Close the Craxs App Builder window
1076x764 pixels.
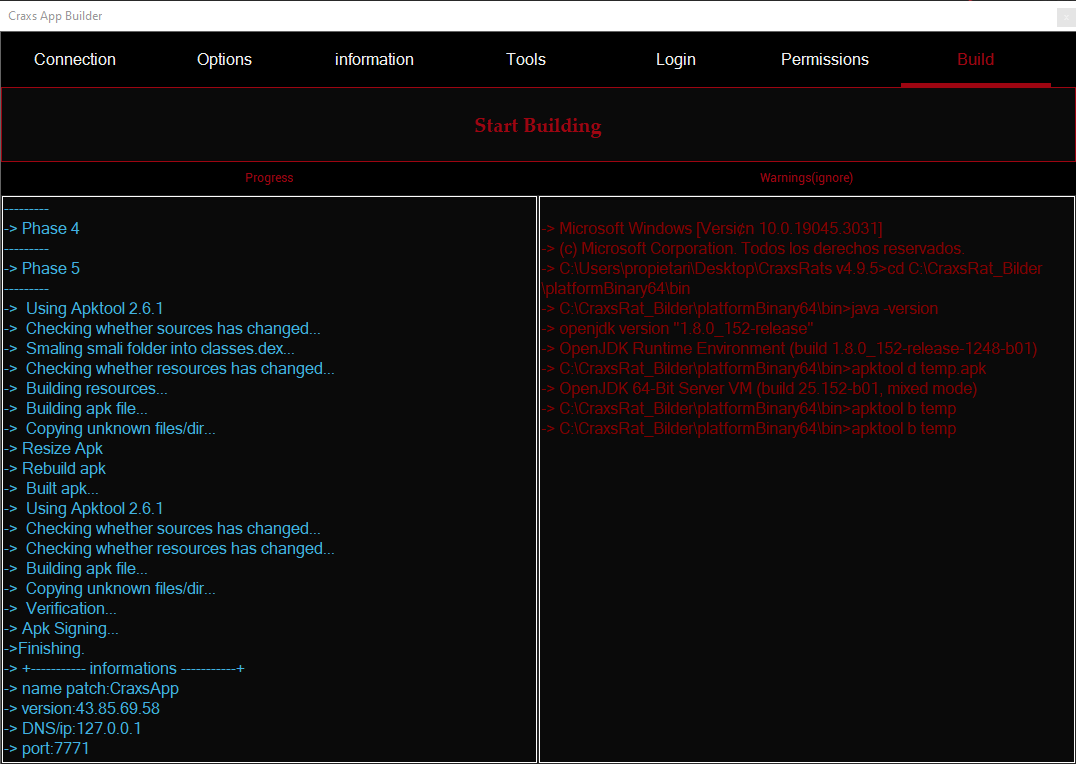(1066, 16)
